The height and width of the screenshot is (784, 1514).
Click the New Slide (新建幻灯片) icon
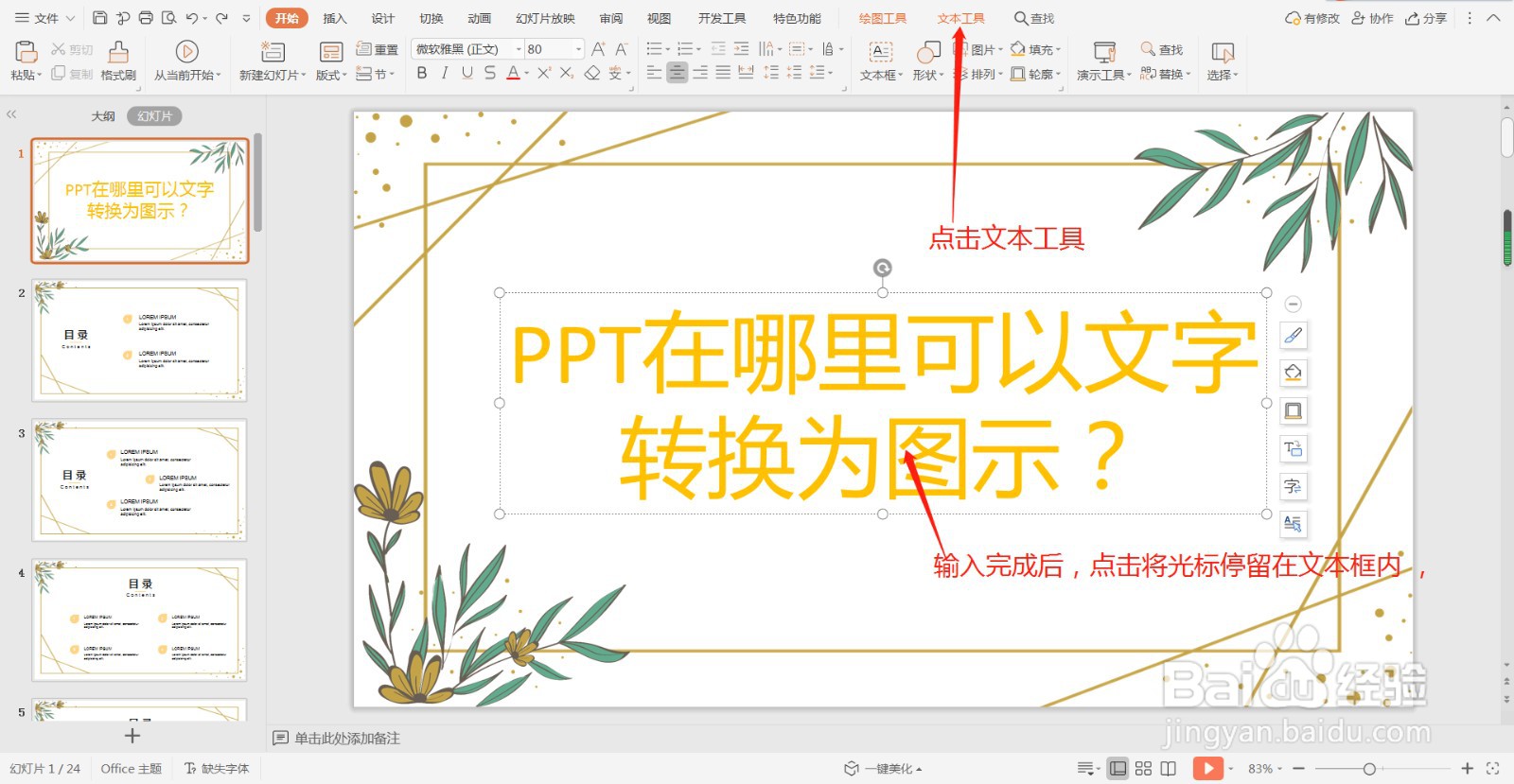[x=273, y=52]
